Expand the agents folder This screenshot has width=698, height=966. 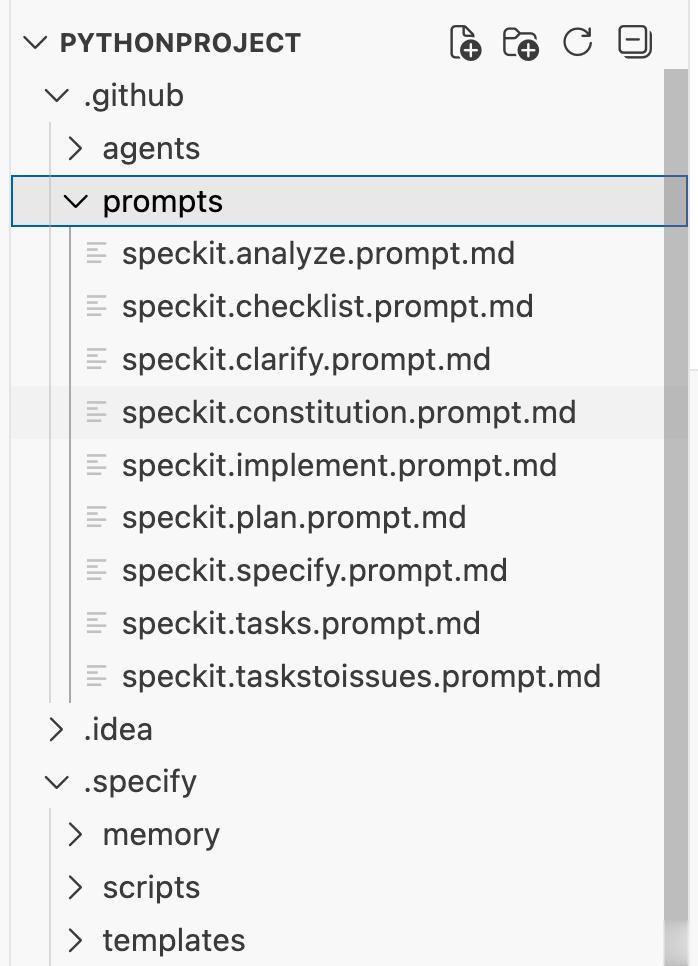click(75, 149)
